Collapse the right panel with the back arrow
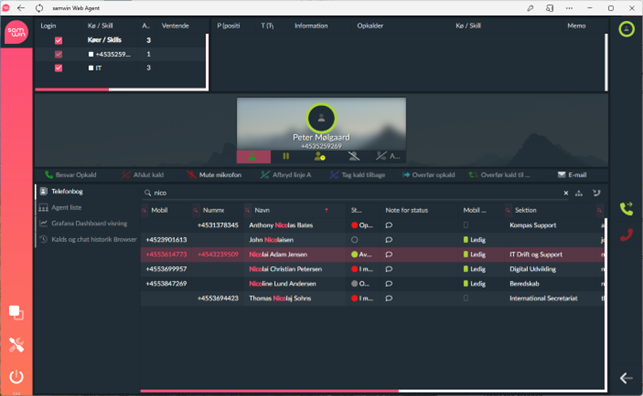Image resolution: width=643 pixels, height=396 pixels. click(x=626, y=378)
